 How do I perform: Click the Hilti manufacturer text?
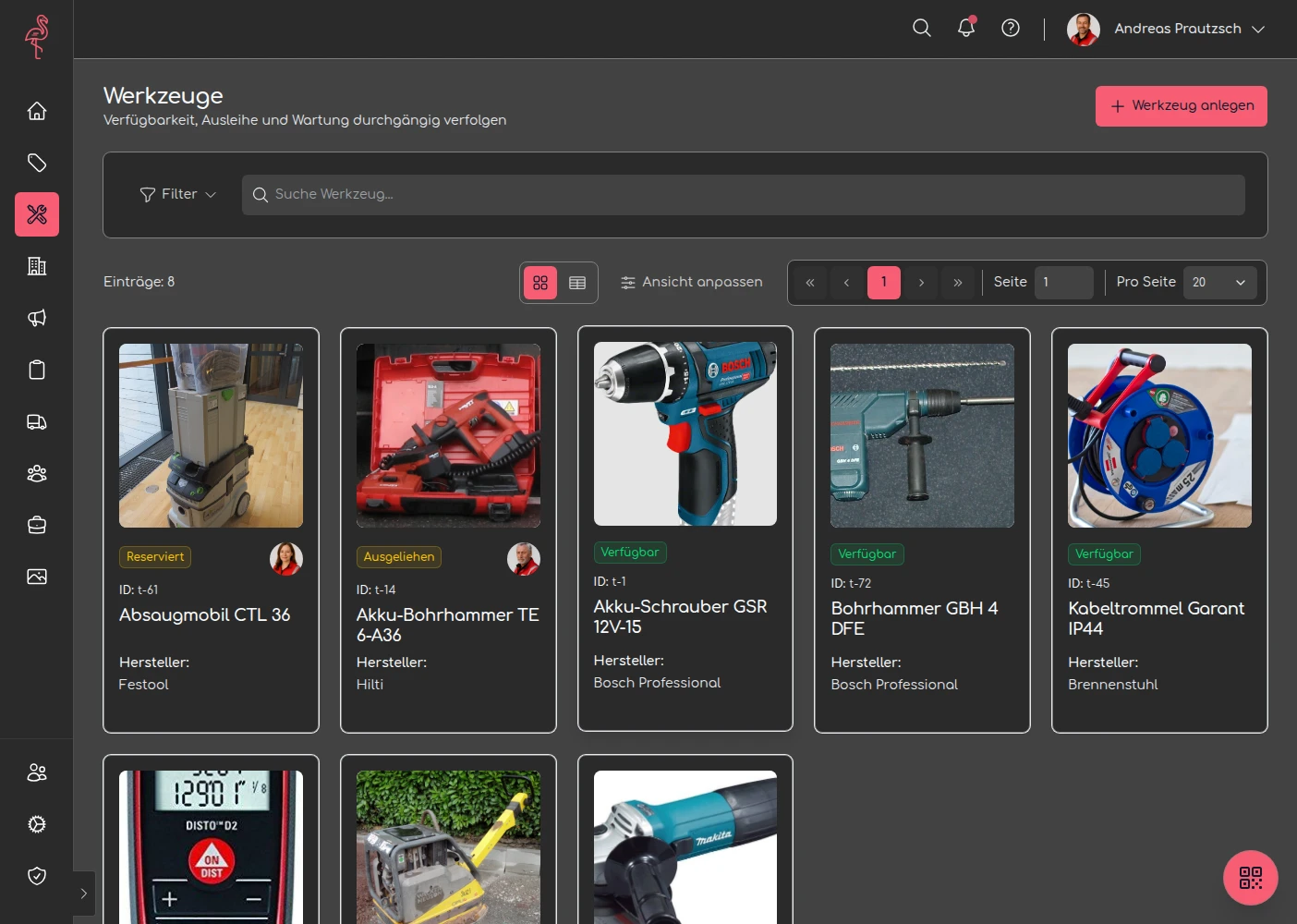click(x=370, y=685)
